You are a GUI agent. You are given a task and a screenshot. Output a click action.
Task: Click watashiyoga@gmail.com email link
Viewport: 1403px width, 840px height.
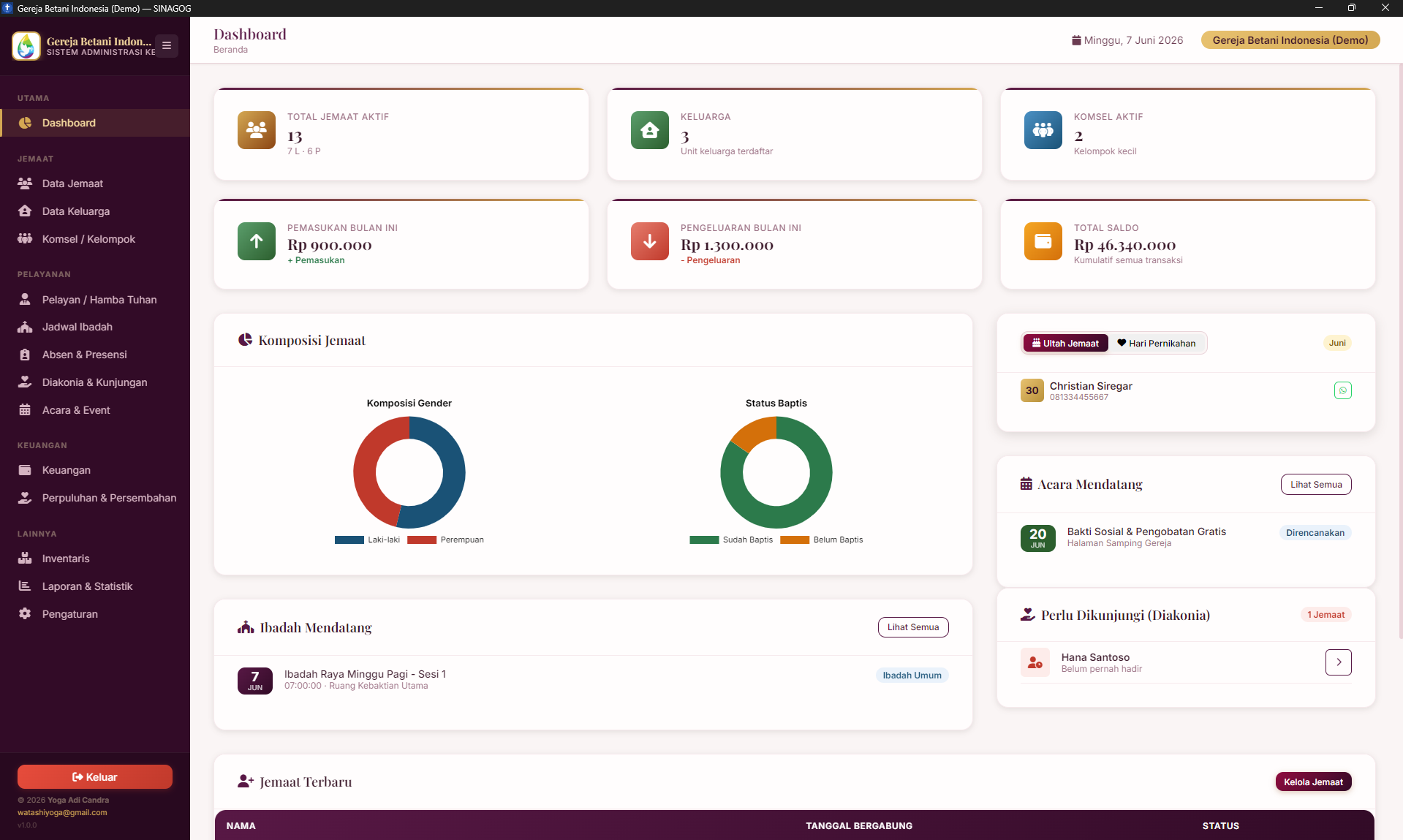click(62, 812)
